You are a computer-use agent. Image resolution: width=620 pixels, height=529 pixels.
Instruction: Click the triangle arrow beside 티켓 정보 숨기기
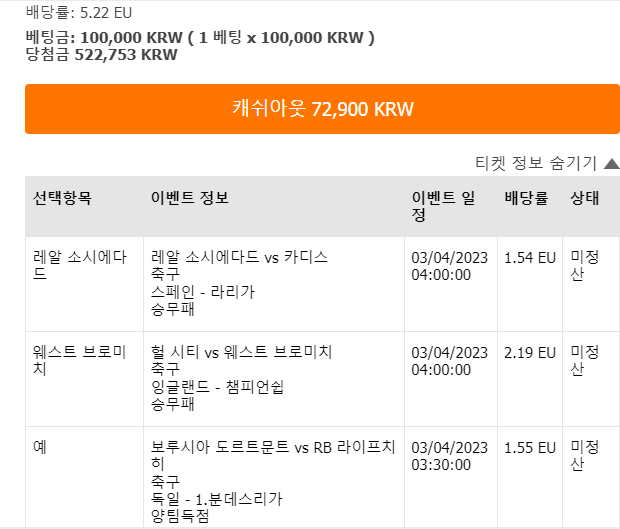pyautogui.click(x=612, y=163)
